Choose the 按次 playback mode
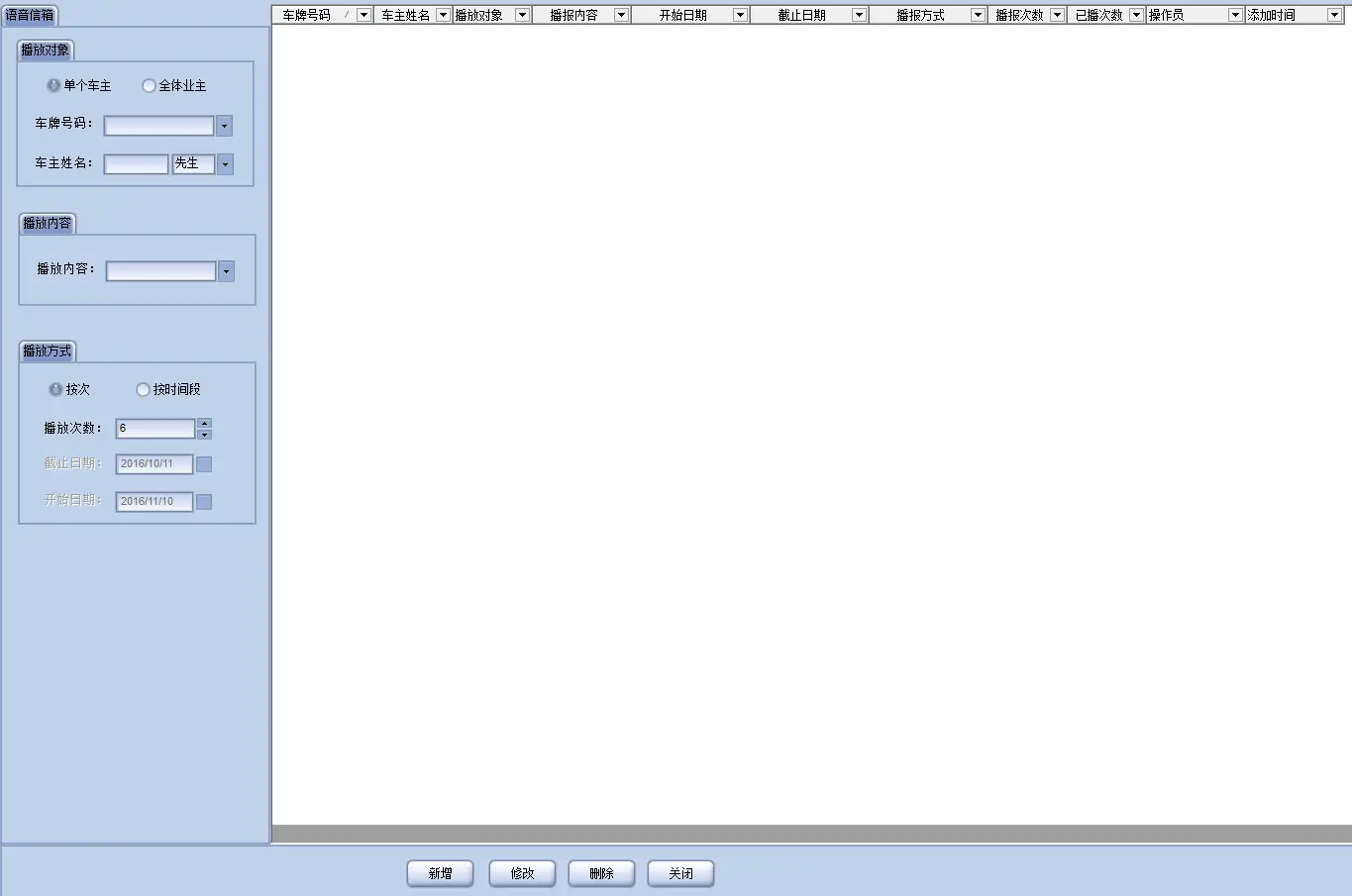The height and width of the screenshot is (896, 1352). pyautogui.click(x=55, y=390)
